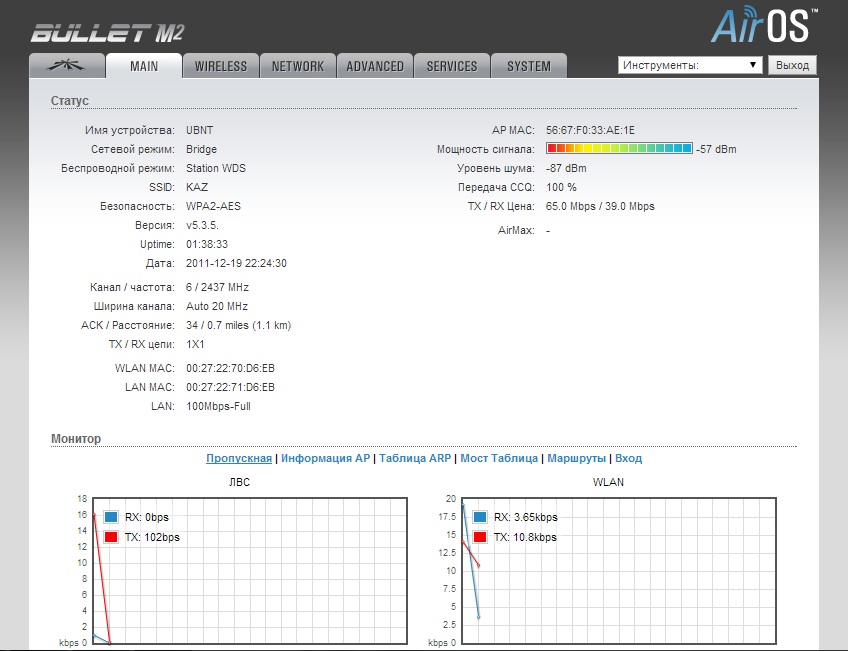
Task: Click the firmware version v5.3.5.
Action: pyautogui.click(x=202, y=225)
